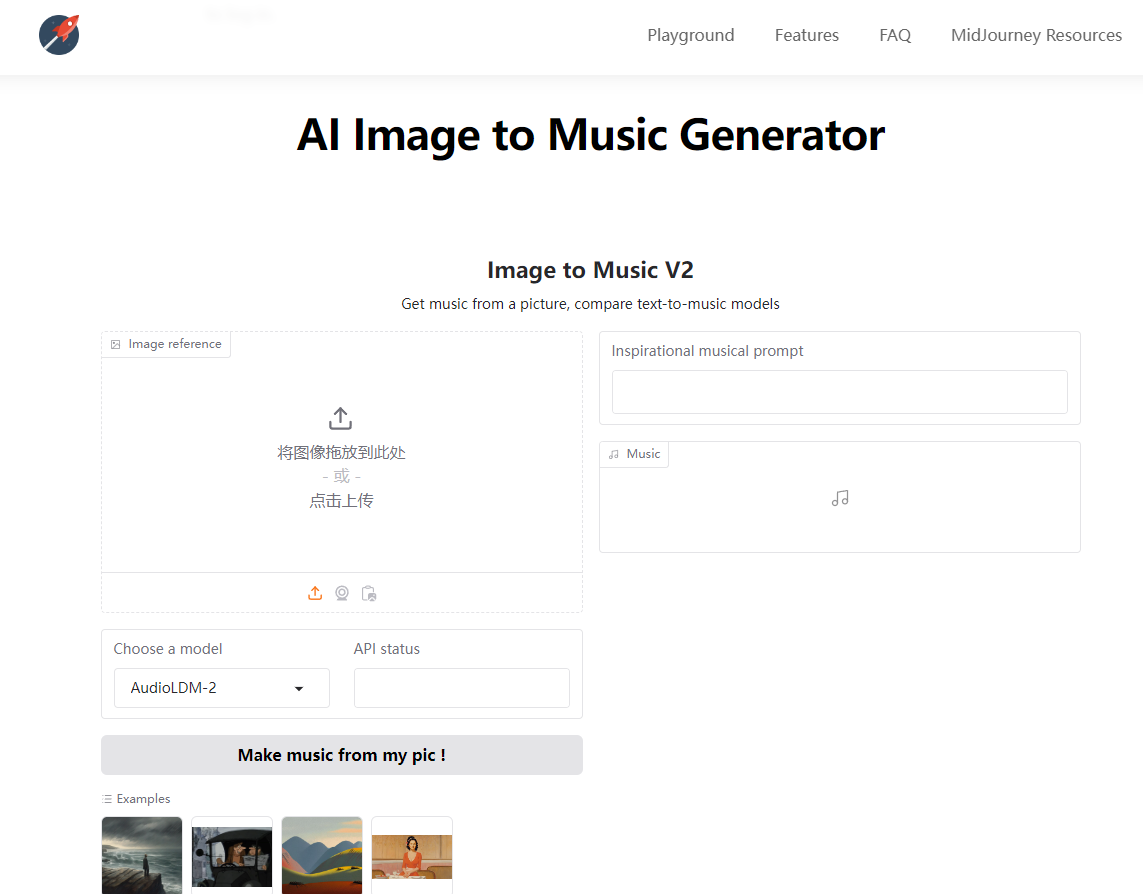The image size is (1143, 894).
Task: Select stormy seaside example thumbnail
Action: (141, 855)
